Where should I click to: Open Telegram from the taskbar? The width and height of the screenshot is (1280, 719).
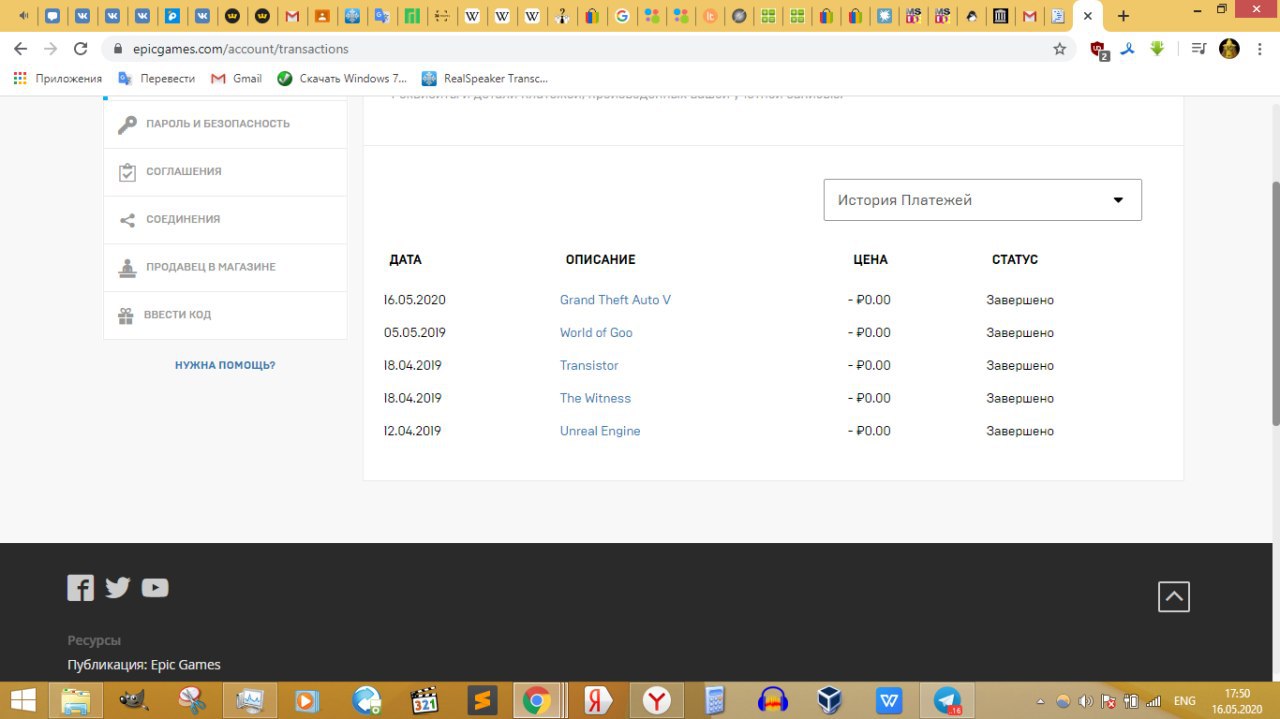point(947,701)
